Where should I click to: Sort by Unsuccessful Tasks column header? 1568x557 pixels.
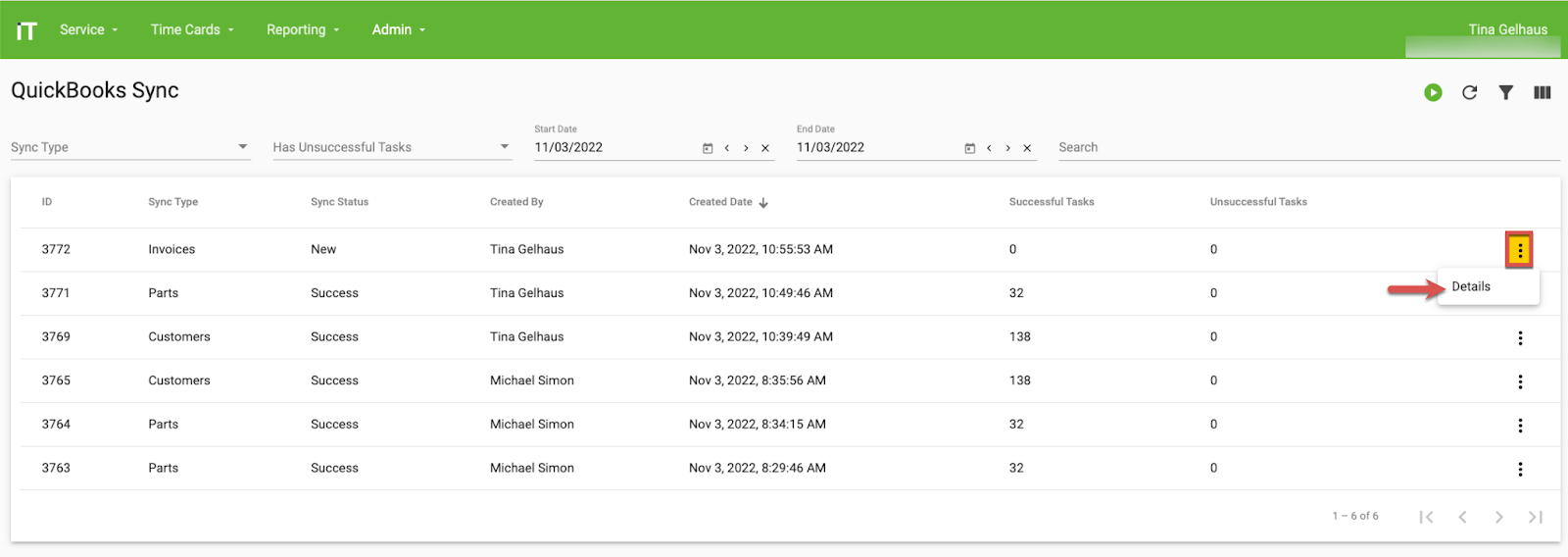pos(1258,202)
